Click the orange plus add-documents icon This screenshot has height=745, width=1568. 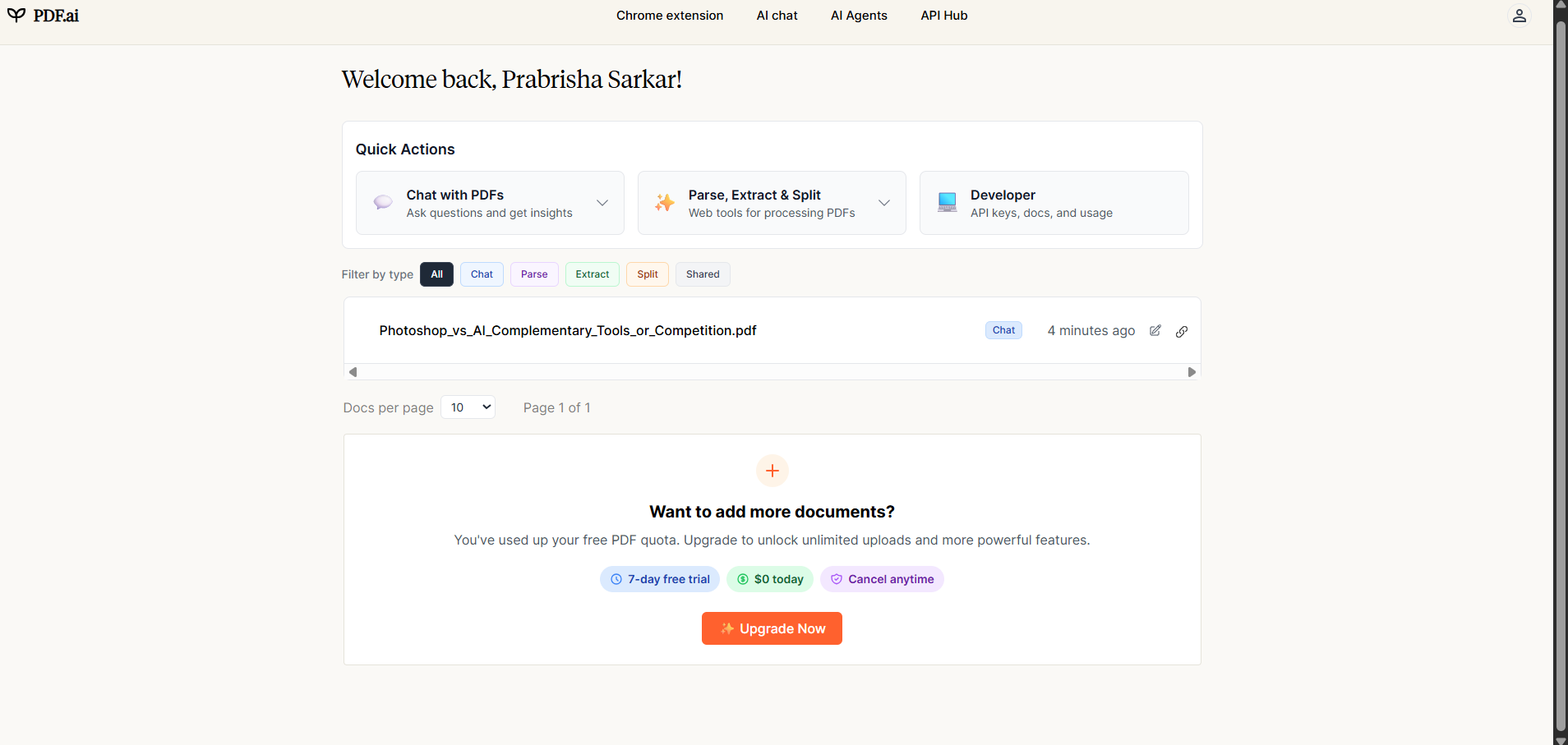(x=772, y=471)
